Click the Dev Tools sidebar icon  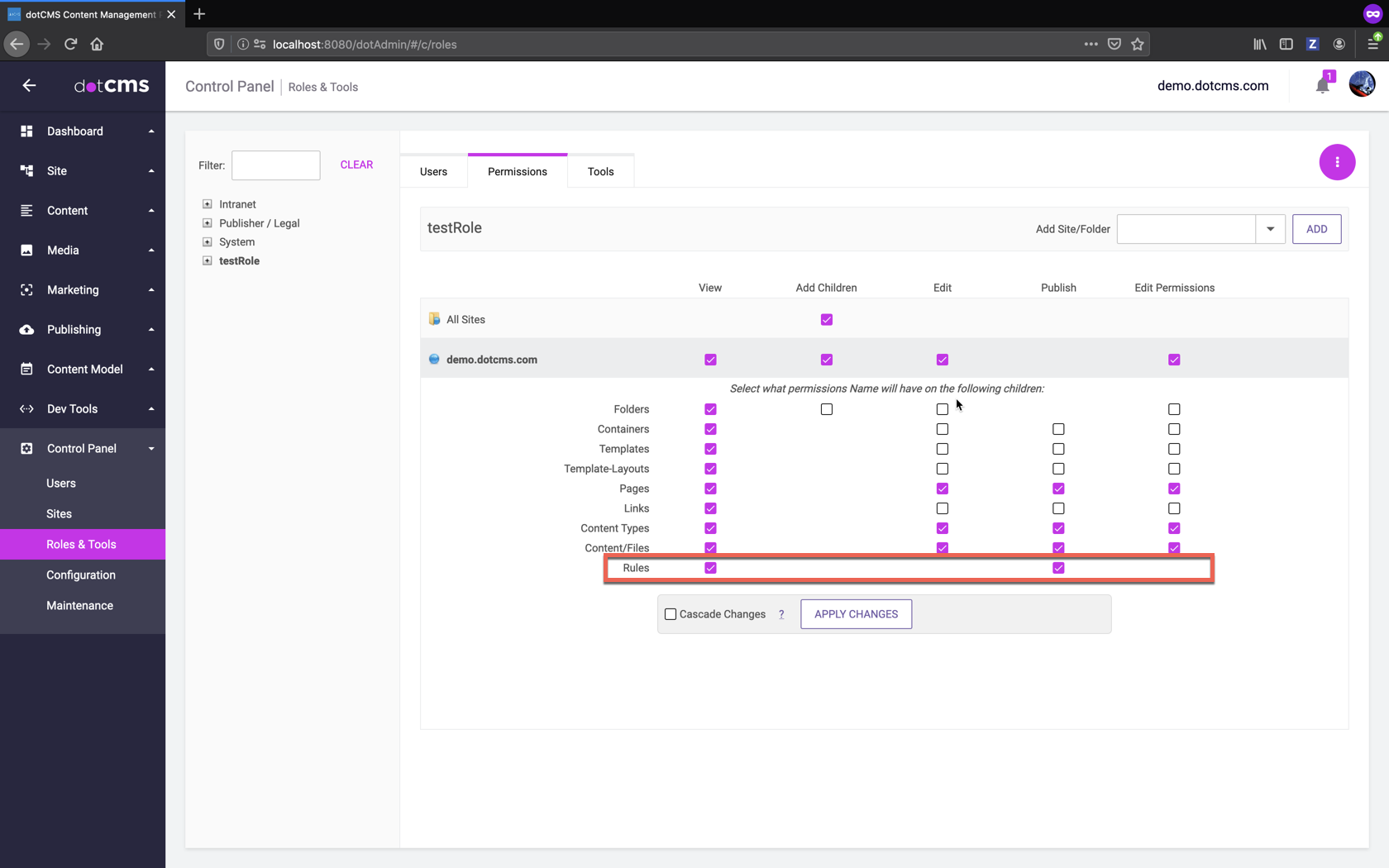[x=26, y=408]
